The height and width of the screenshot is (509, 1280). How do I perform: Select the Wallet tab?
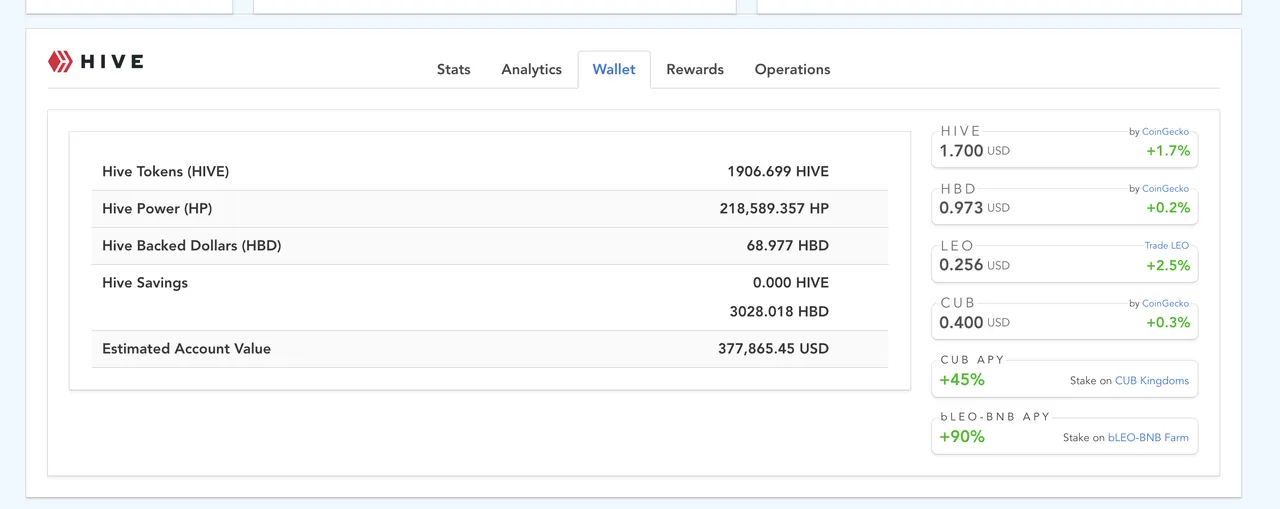(614, 69)
